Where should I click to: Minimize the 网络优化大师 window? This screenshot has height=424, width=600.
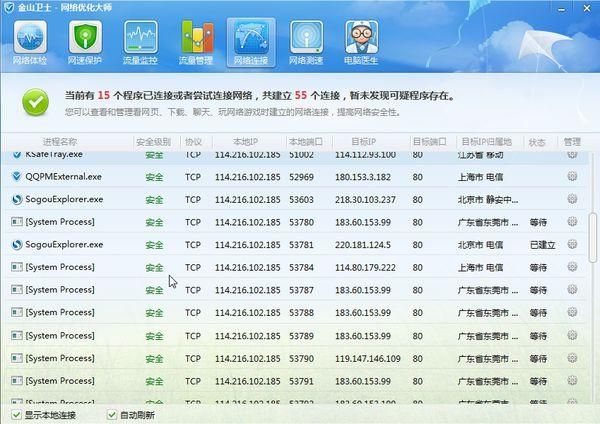561,9
